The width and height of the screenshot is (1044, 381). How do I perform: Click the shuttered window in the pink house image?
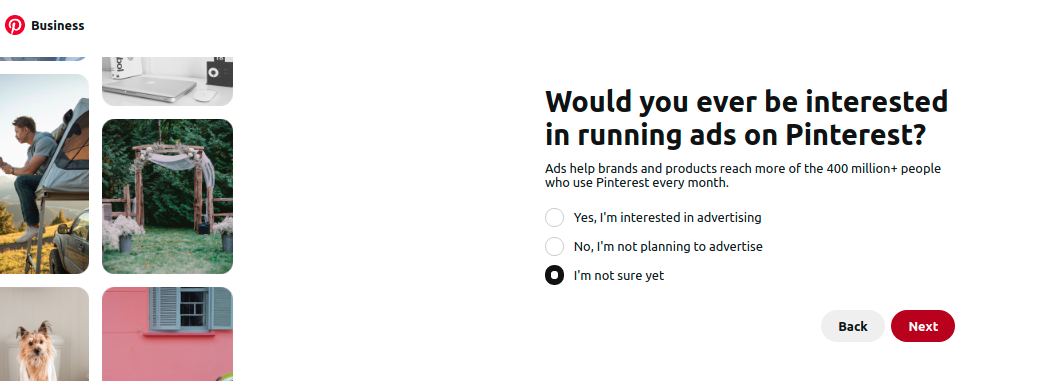(x=191, y=308)
